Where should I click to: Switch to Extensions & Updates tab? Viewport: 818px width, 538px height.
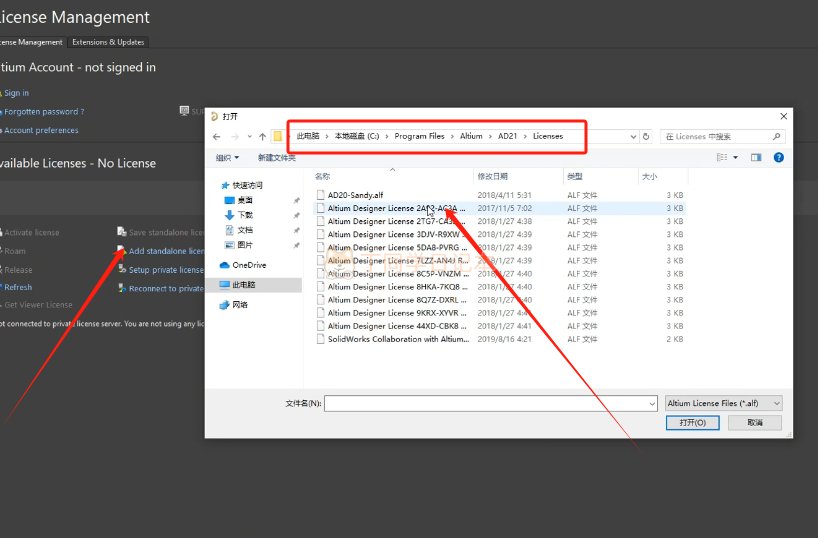tap(108, 42)
